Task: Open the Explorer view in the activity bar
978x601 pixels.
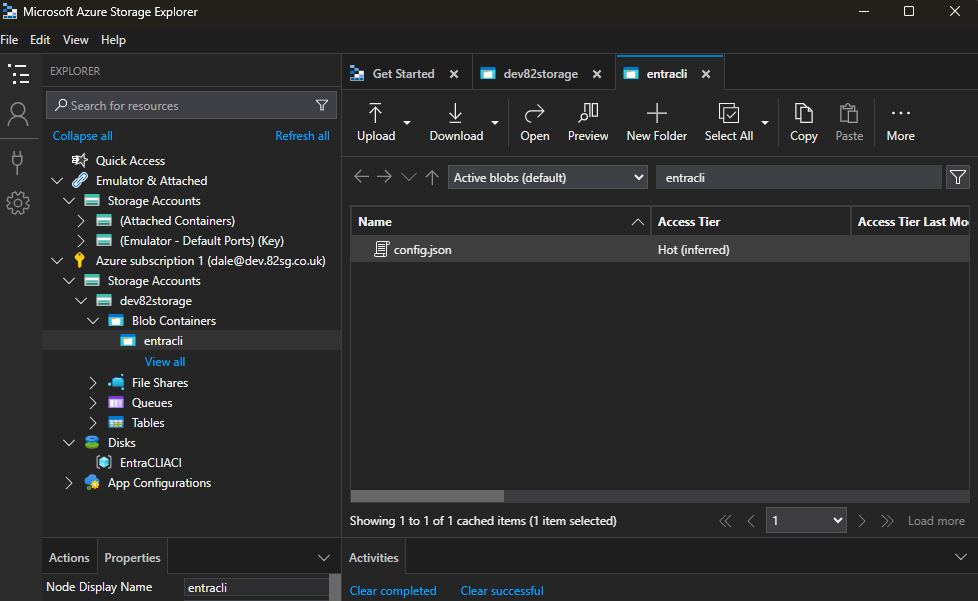Action: [x=18, y=74]
